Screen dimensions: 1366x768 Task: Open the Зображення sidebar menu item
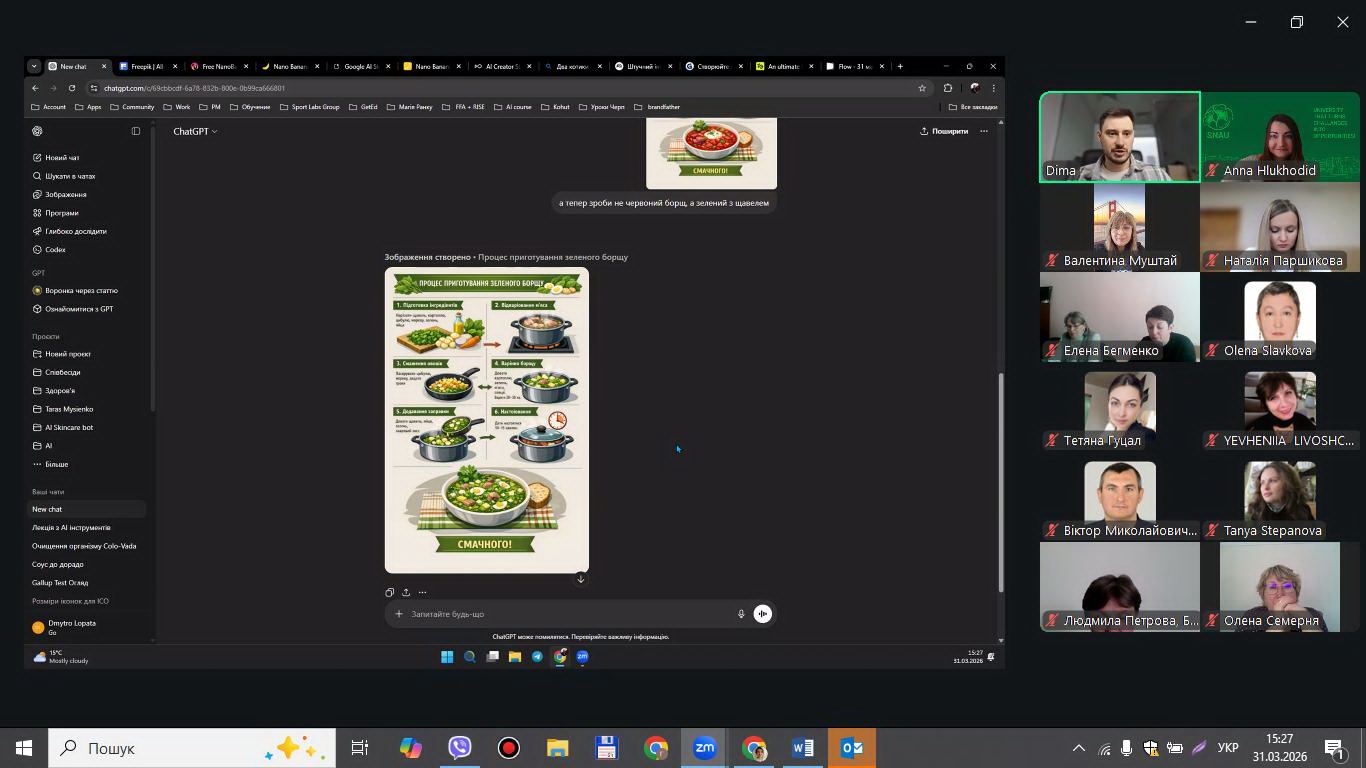(x=65, y=194)
